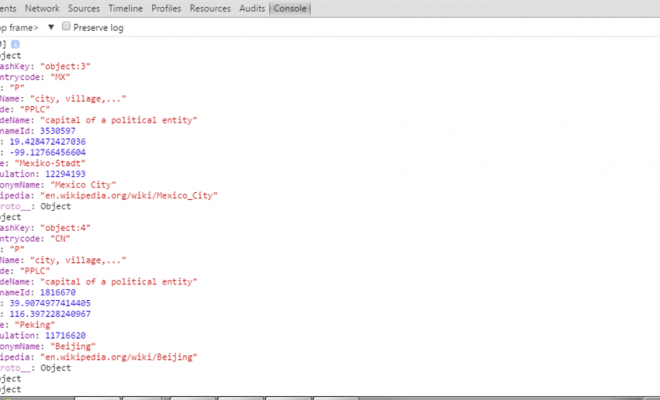Select the name value "Mexiko-Stadt"

(x=50, y=163)
